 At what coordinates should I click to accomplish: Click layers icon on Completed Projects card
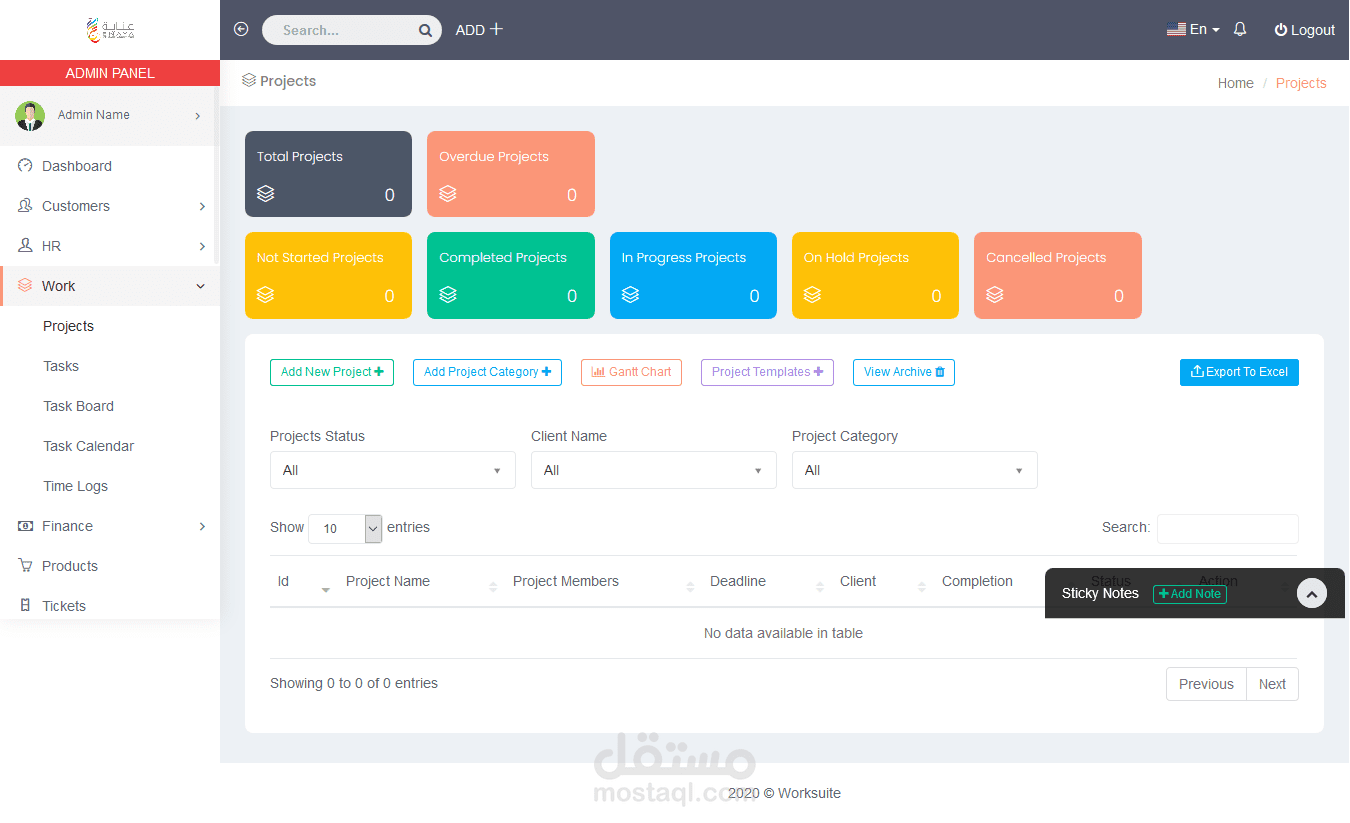(x=448, y=295)
